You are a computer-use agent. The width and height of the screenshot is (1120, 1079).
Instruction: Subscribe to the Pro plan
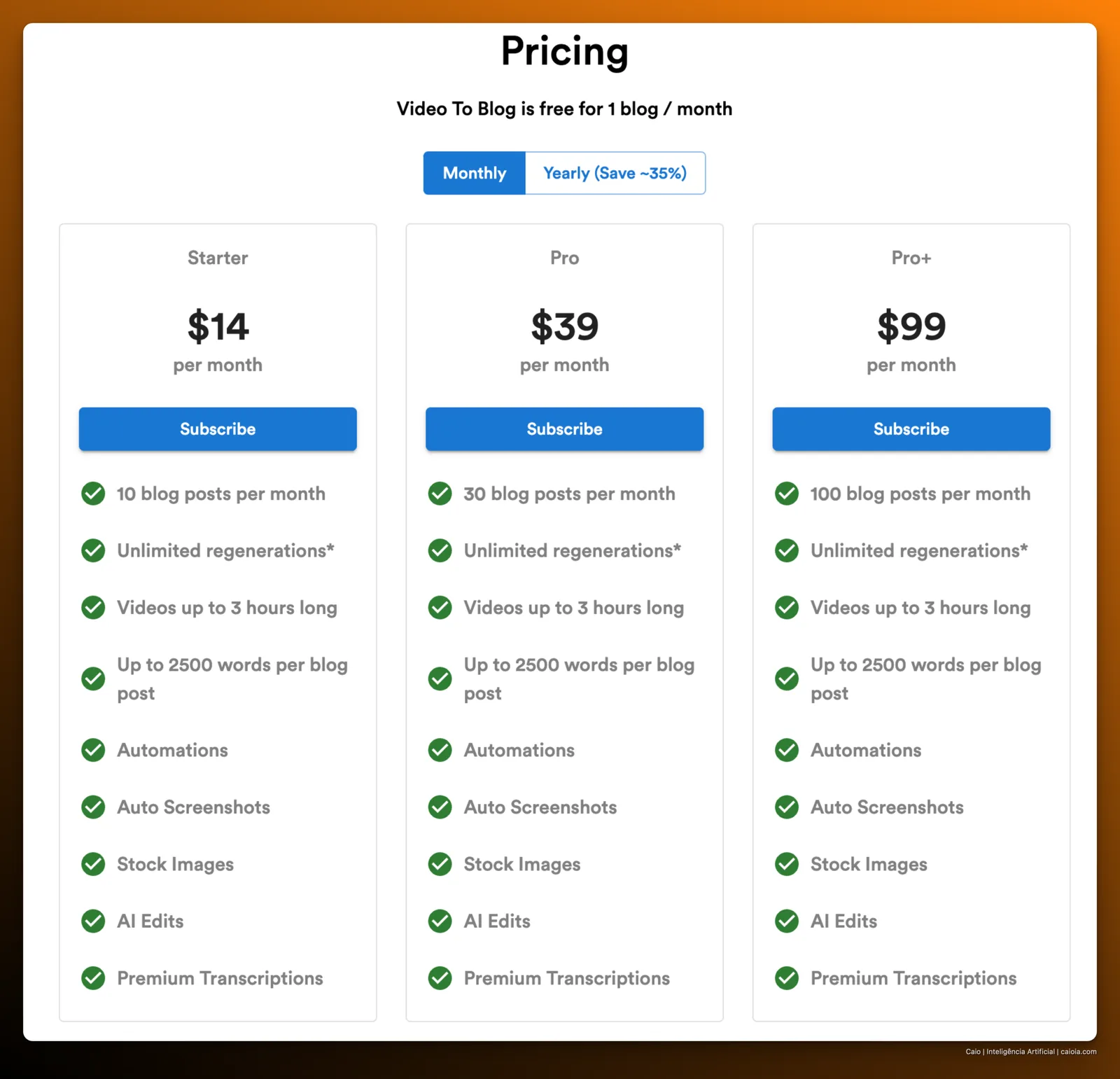click(x=565, y=429)
